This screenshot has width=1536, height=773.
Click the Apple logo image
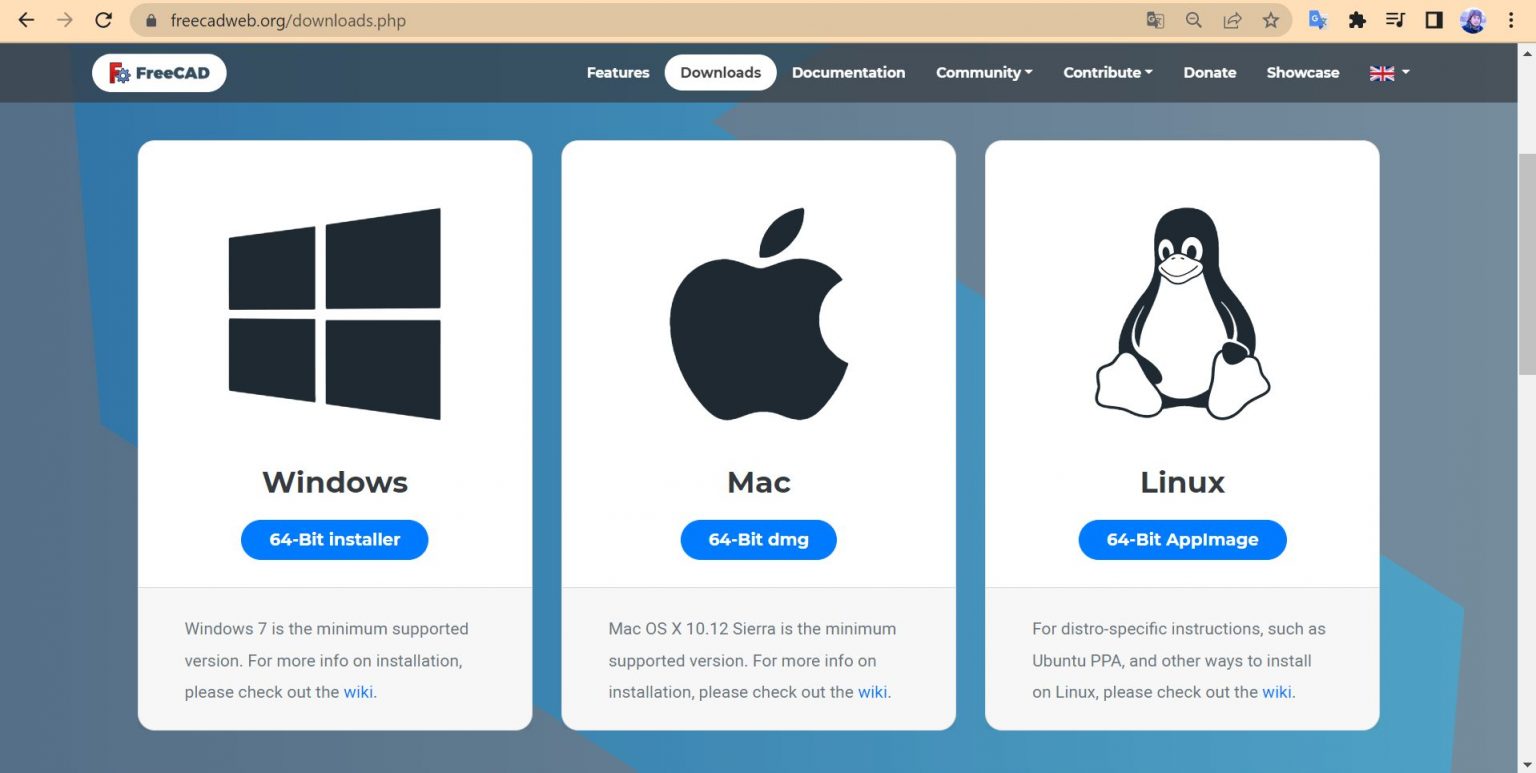pos(758,314)
